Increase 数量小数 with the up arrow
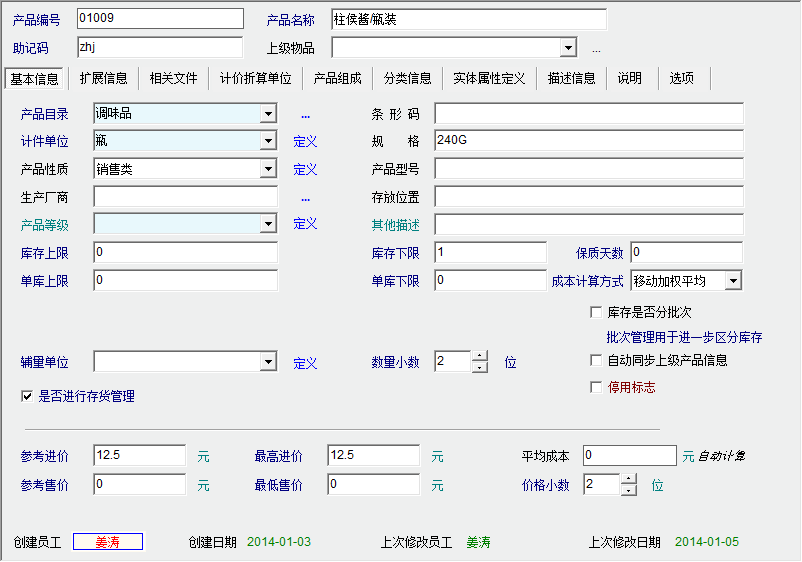This screenshot has width=802, height=562. pyautogui.click(x=480, y=356)
